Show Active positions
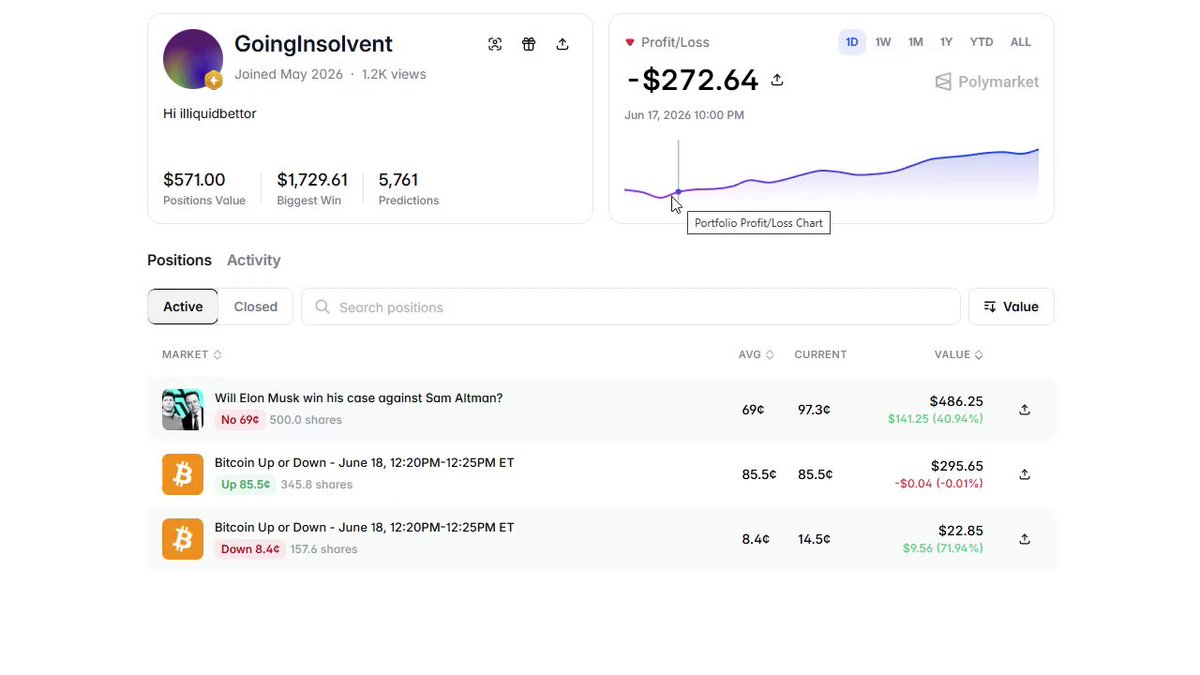 (183, 307)
